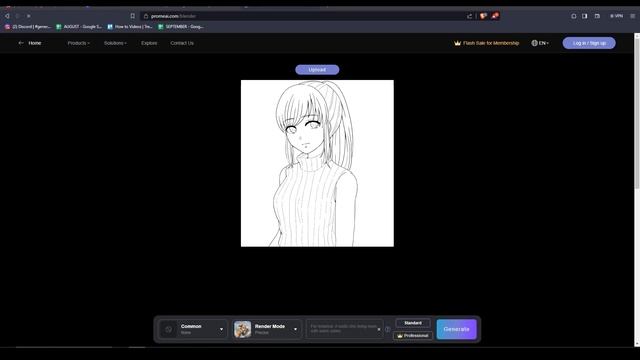
Task: Click the browser back arrow
Action: 7,16
